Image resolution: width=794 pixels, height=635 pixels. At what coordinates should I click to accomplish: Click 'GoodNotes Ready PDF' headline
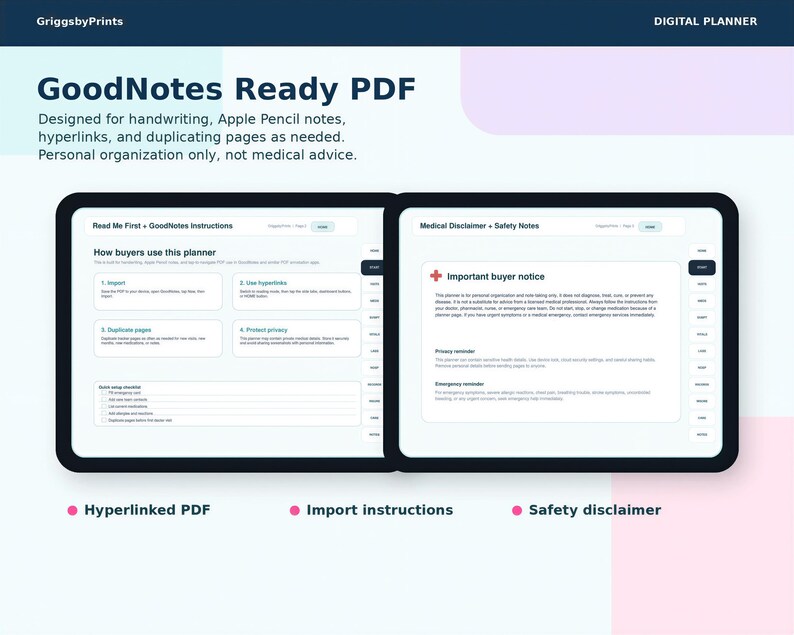click(x=226, y=89)
